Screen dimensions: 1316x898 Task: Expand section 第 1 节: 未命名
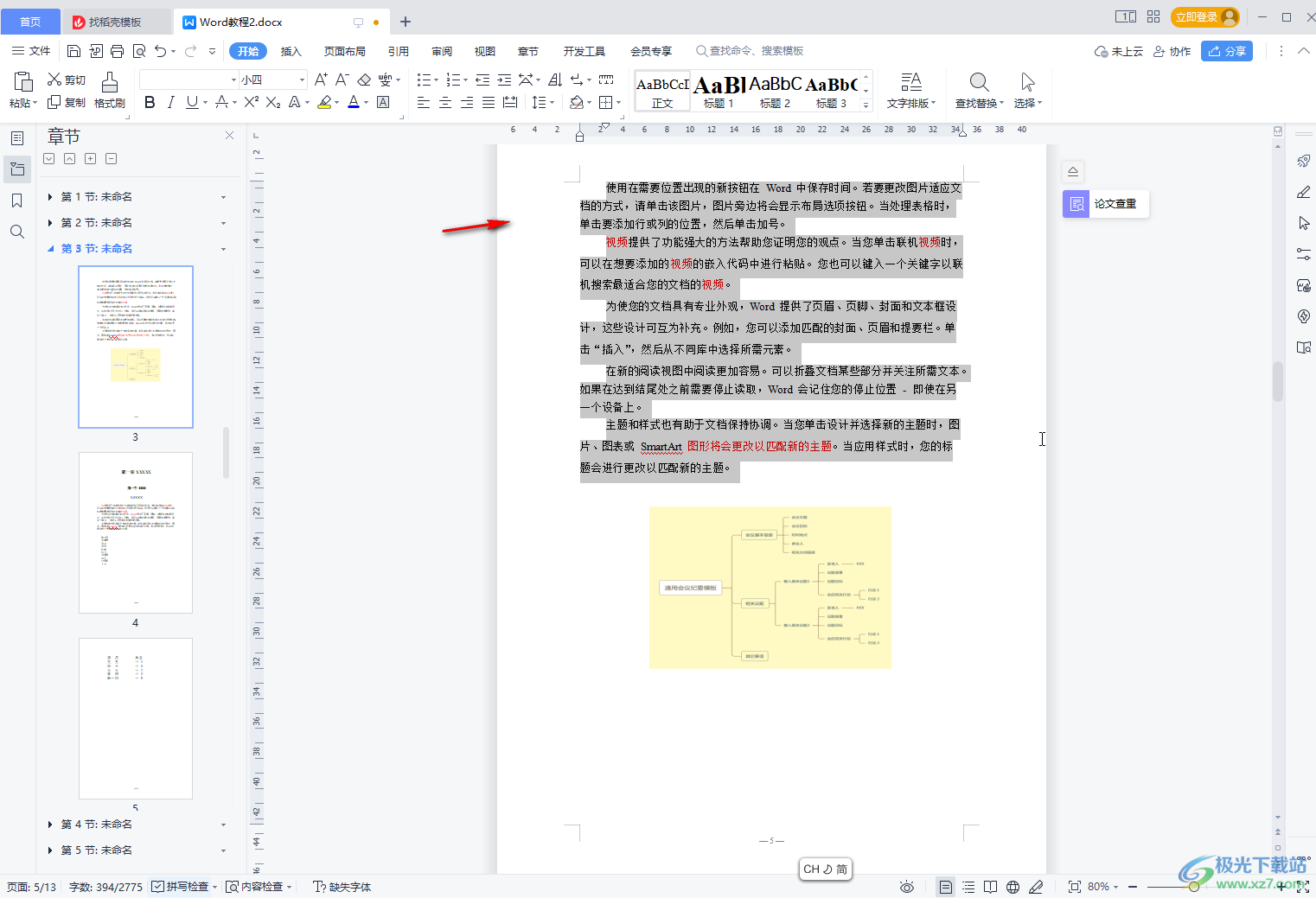tap(50, 197)
